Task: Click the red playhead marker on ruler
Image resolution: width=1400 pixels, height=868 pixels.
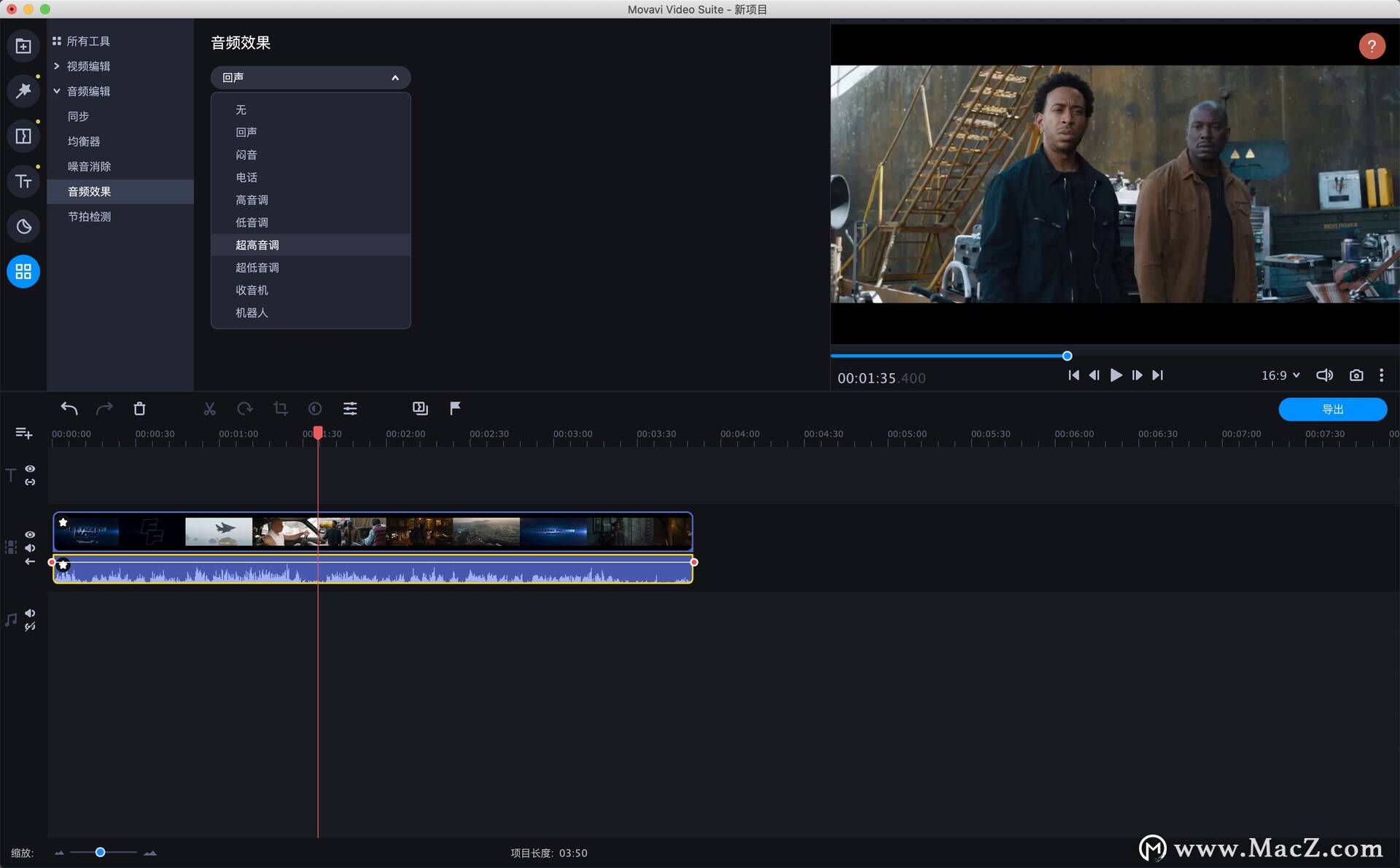Action: click(318, 433)
